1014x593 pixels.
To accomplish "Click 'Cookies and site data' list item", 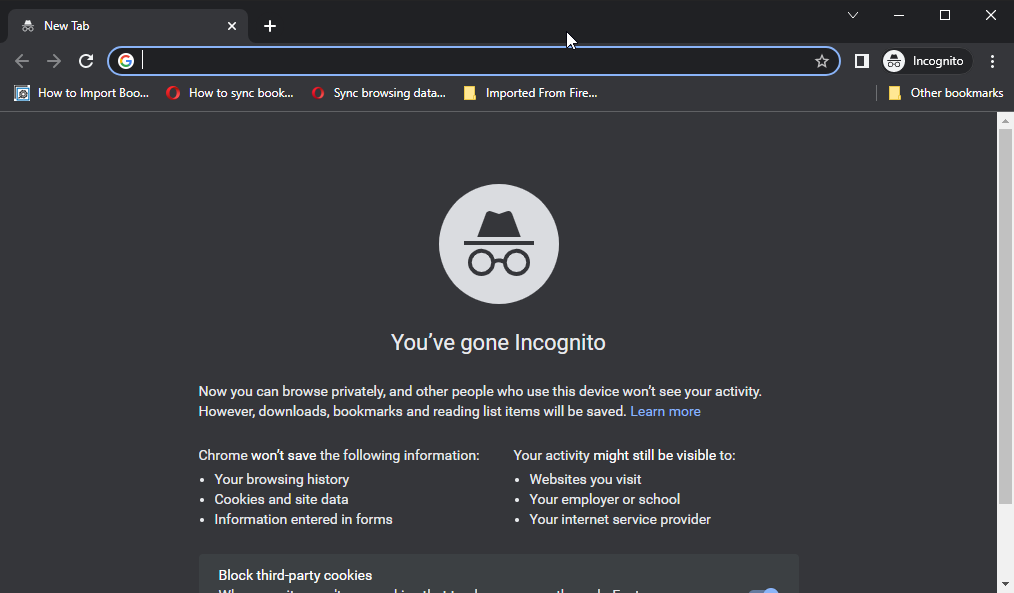I will [x=281, y=499].
